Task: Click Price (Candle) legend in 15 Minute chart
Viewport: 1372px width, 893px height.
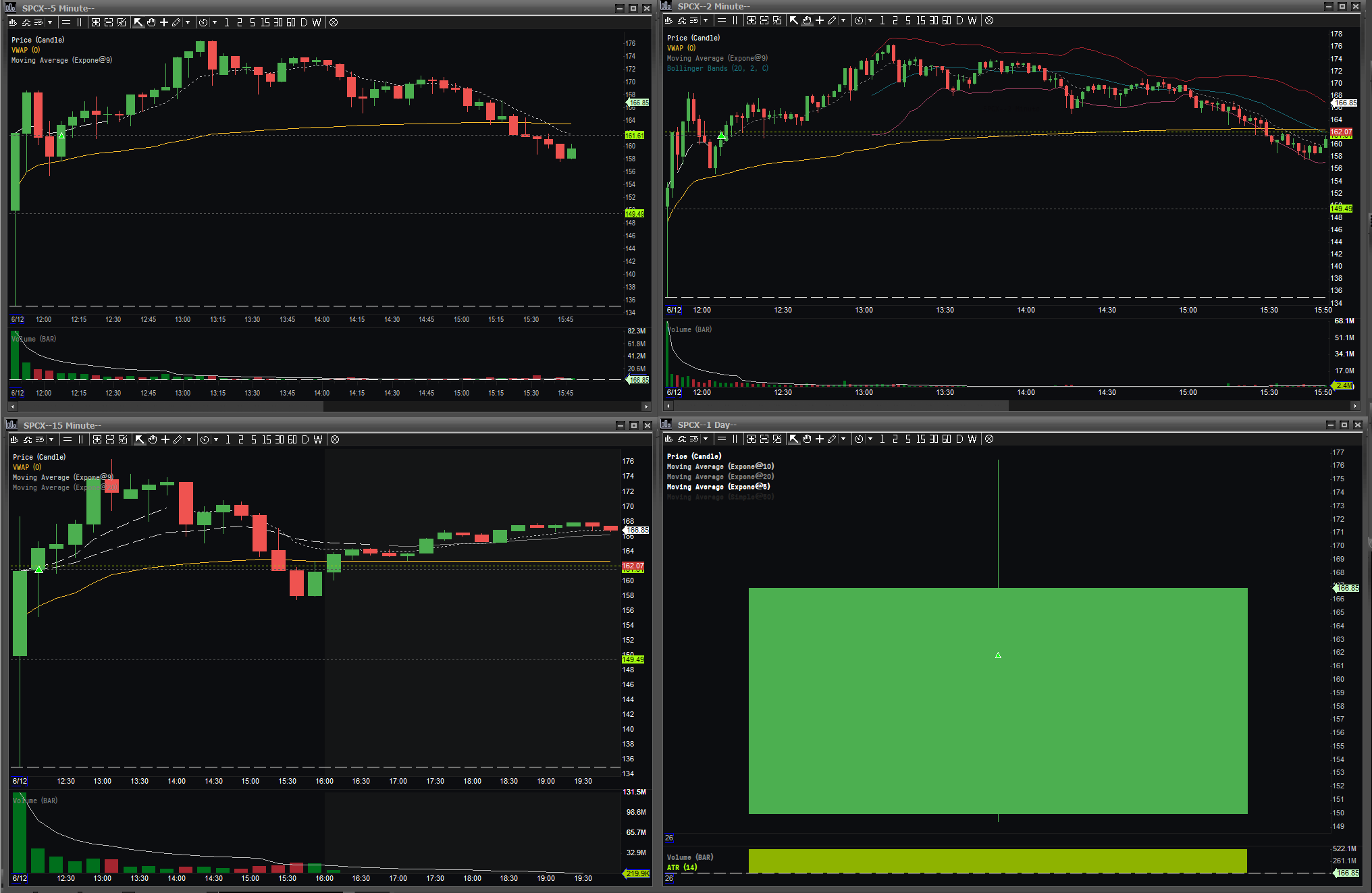Action: (x=39, y=457)
